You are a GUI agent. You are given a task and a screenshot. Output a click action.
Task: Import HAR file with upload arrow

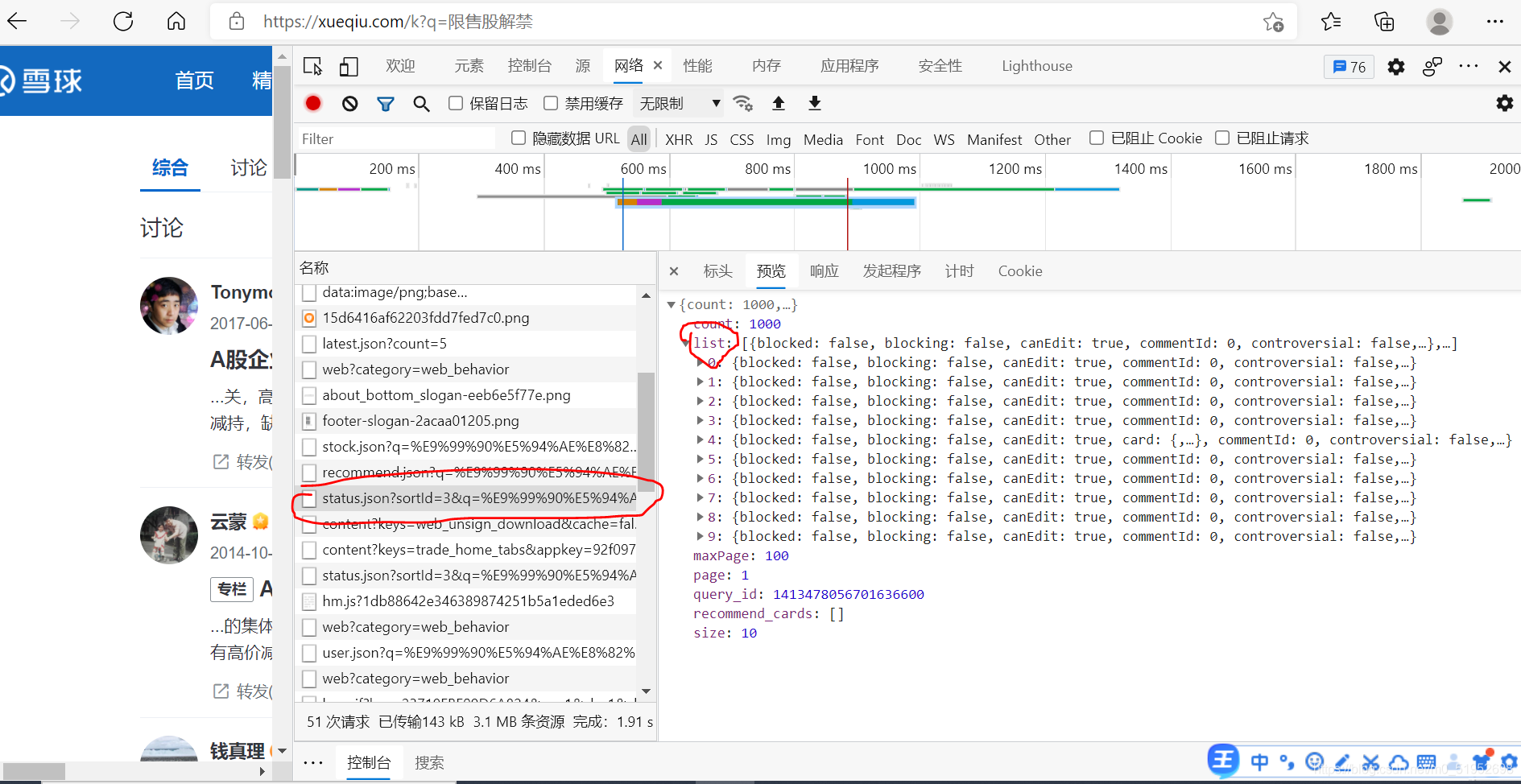click(779, 103)
